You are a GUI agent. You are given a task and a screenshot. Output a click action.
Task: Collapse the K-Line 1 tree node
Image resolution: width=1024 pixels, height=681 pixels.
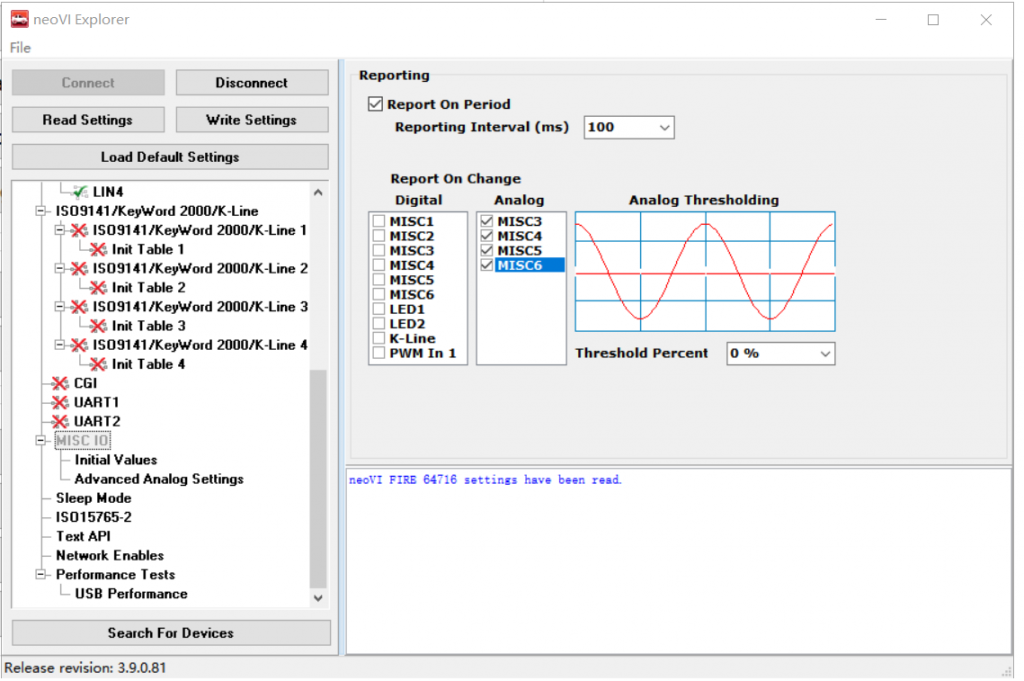pyautogui.click(x=59, y=230)
